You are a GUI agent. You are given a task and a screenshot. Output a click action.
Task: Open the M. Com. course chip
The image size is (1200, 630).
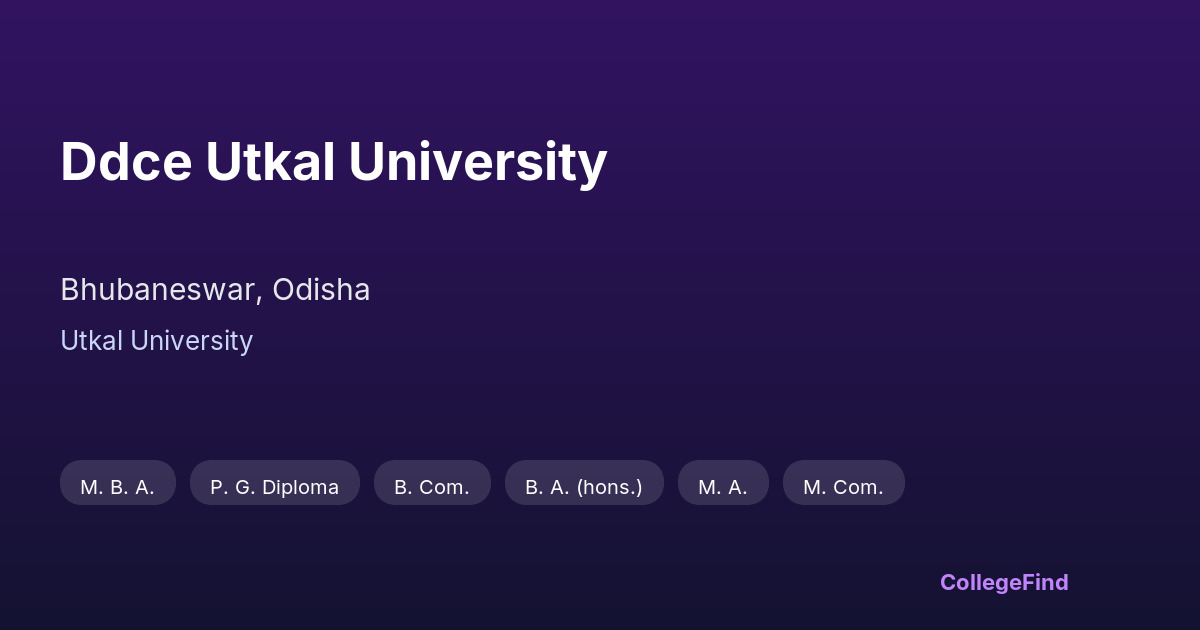point(843,487)
